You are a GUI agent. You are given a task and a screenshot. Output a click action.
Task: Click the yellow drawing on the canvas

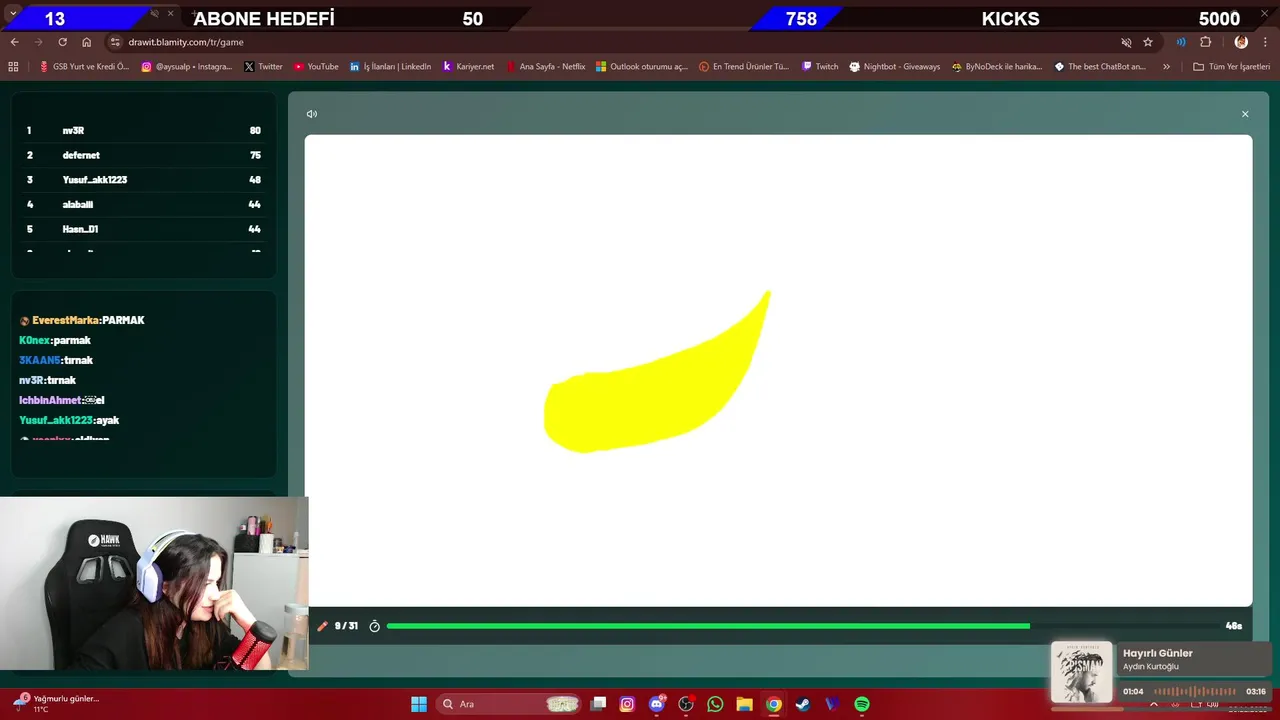point(655,390)
